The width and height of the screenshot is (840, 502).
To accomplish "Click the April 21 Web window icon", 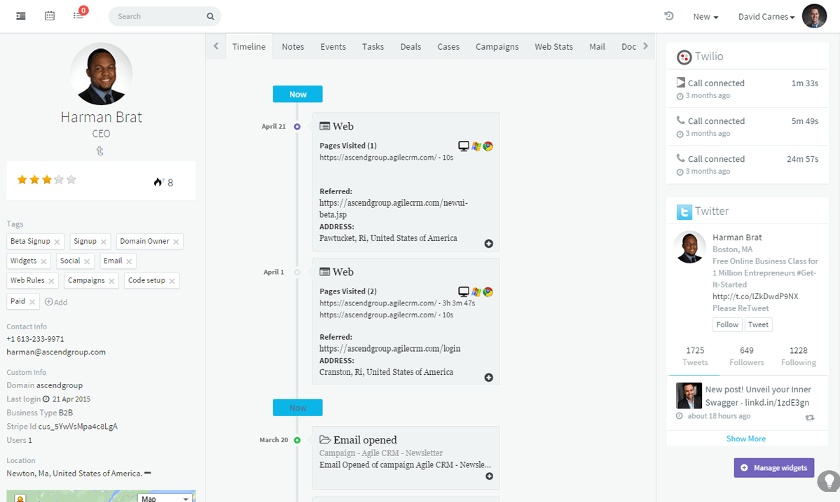I will 324,126.
